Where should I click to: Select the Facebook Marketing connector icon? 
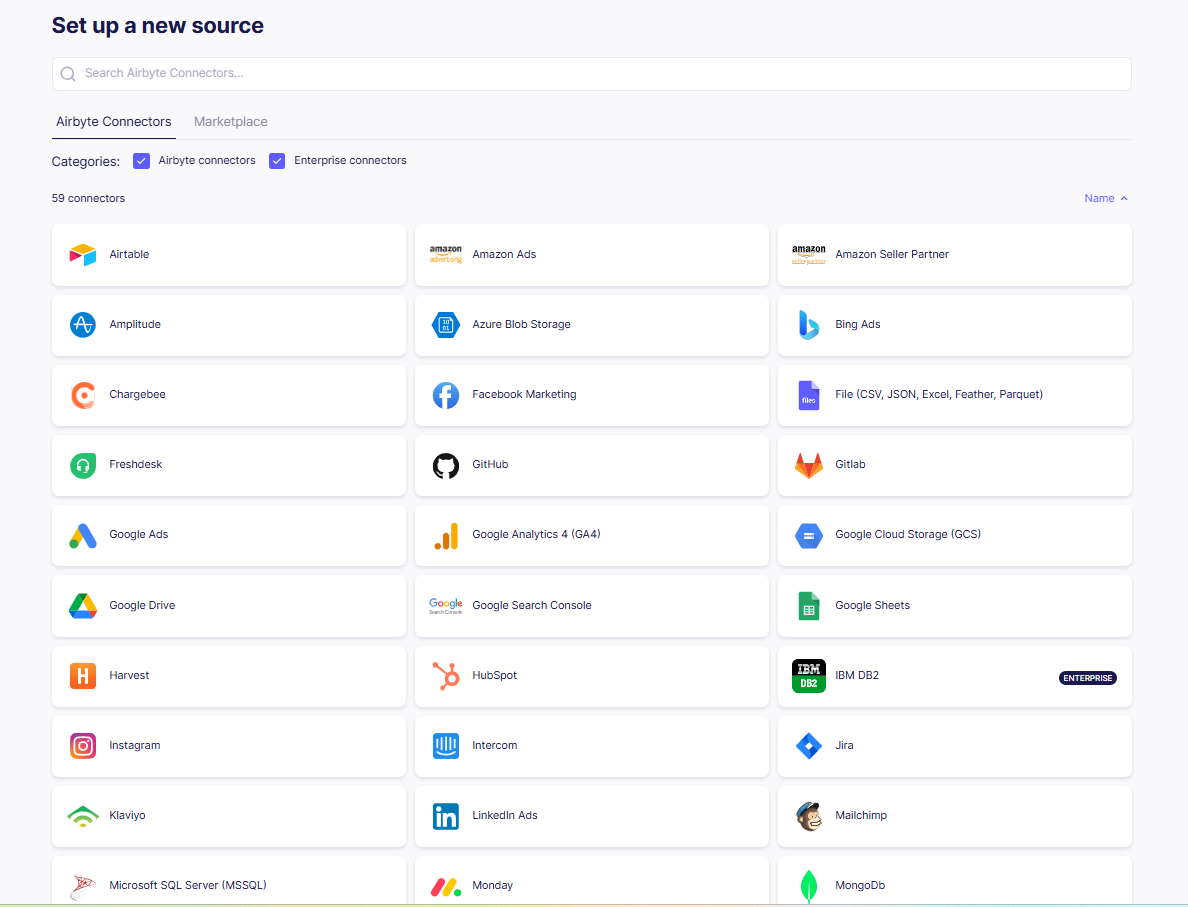pyautogui.click(x=445, y=394)
